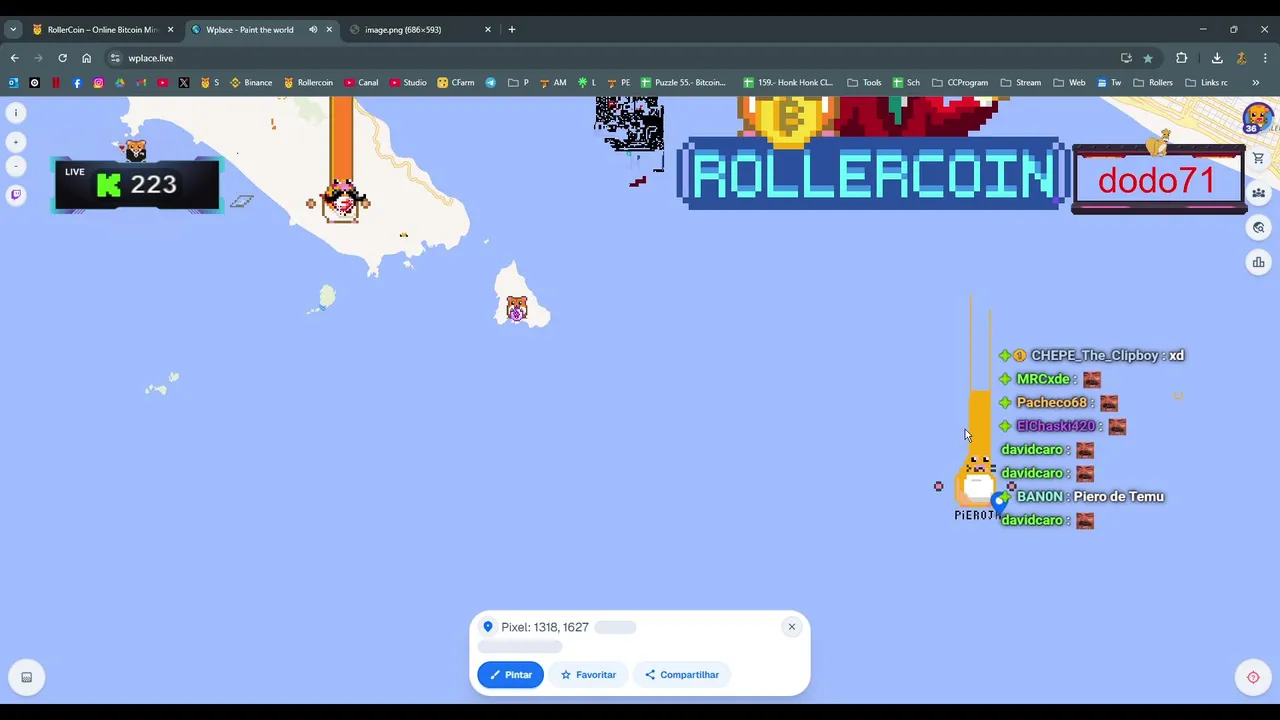Image resolution: width=1280 pixels, height=720 pixels.
Task: Open the 159.- Honk Honk bookmark
Action: point(788,83)
